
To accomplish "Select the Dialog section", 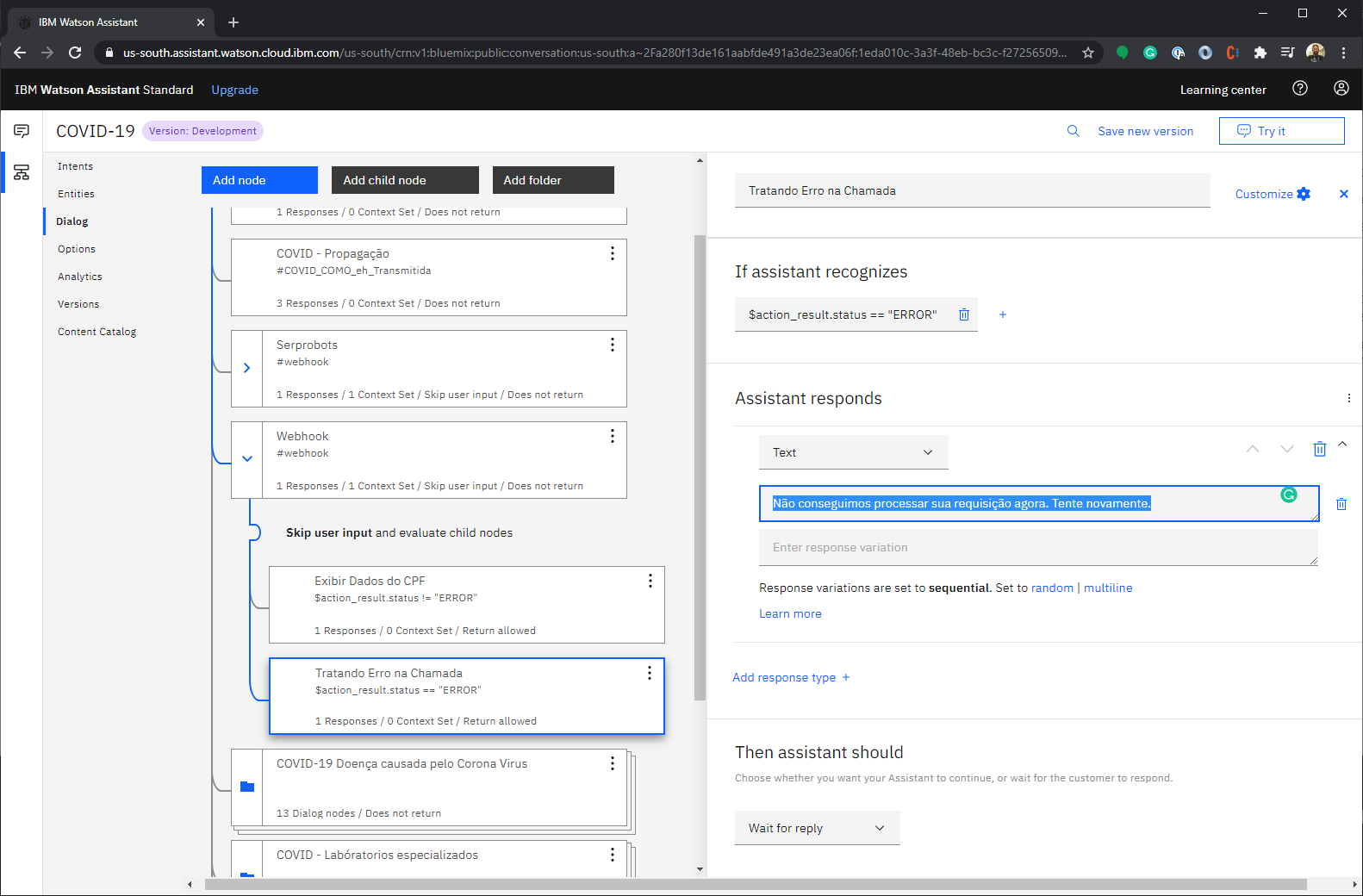I will [x=72, y=221].
